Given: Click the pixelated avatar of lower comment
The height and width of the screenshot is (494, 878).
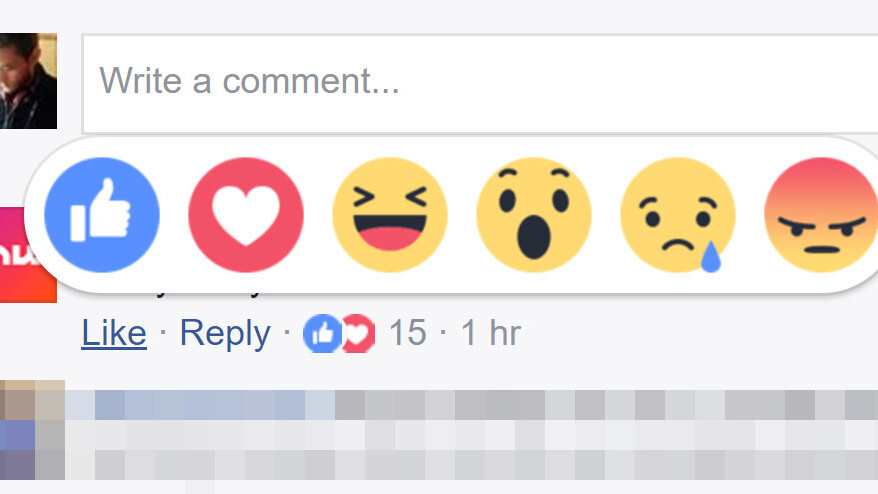Looking at the screenshot, I should 32,430.
